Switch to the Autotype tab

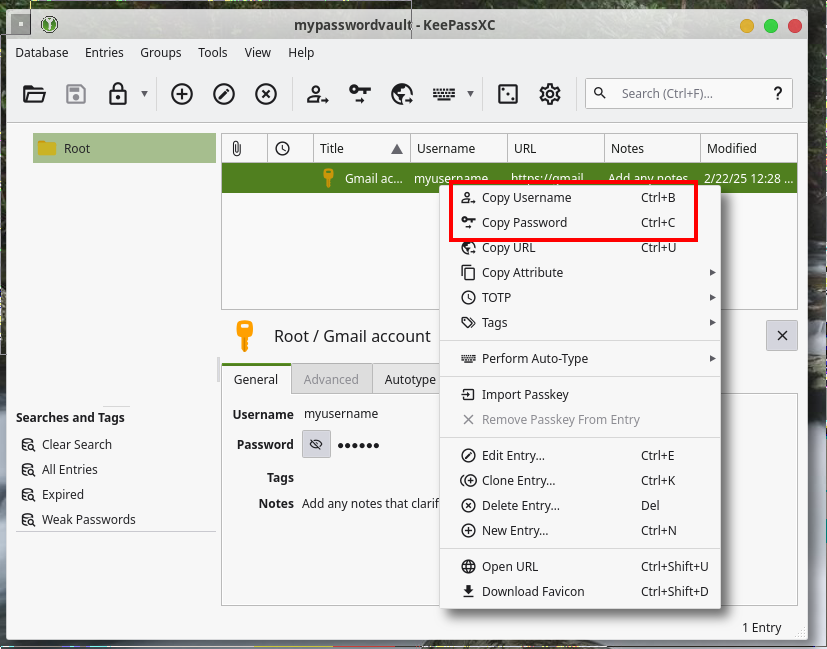pyautogui.click(x=407, y=379)
